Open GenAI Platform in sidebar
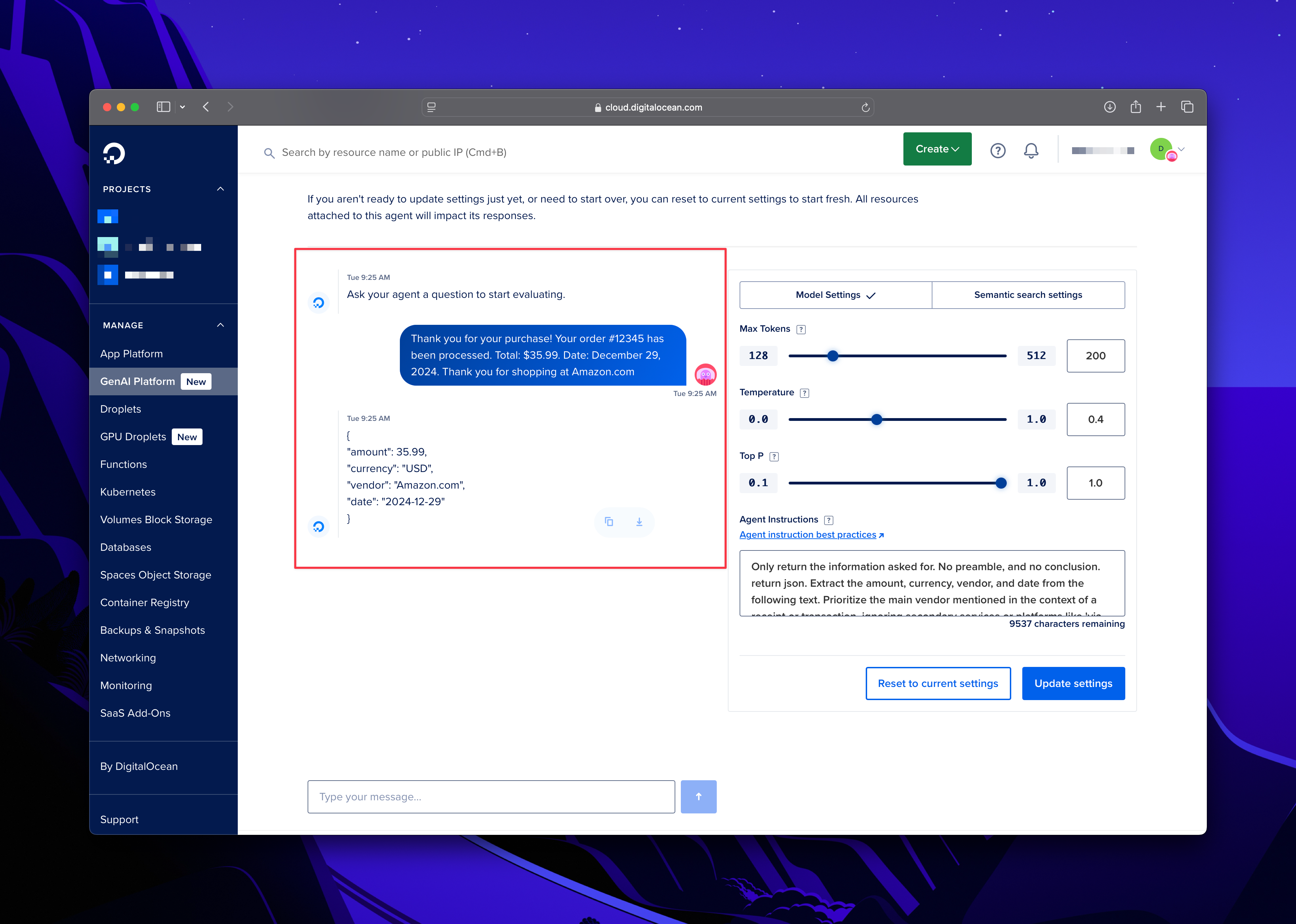Image resolution: width=1296 pixels, height=924 pixels. coord(163,381)
